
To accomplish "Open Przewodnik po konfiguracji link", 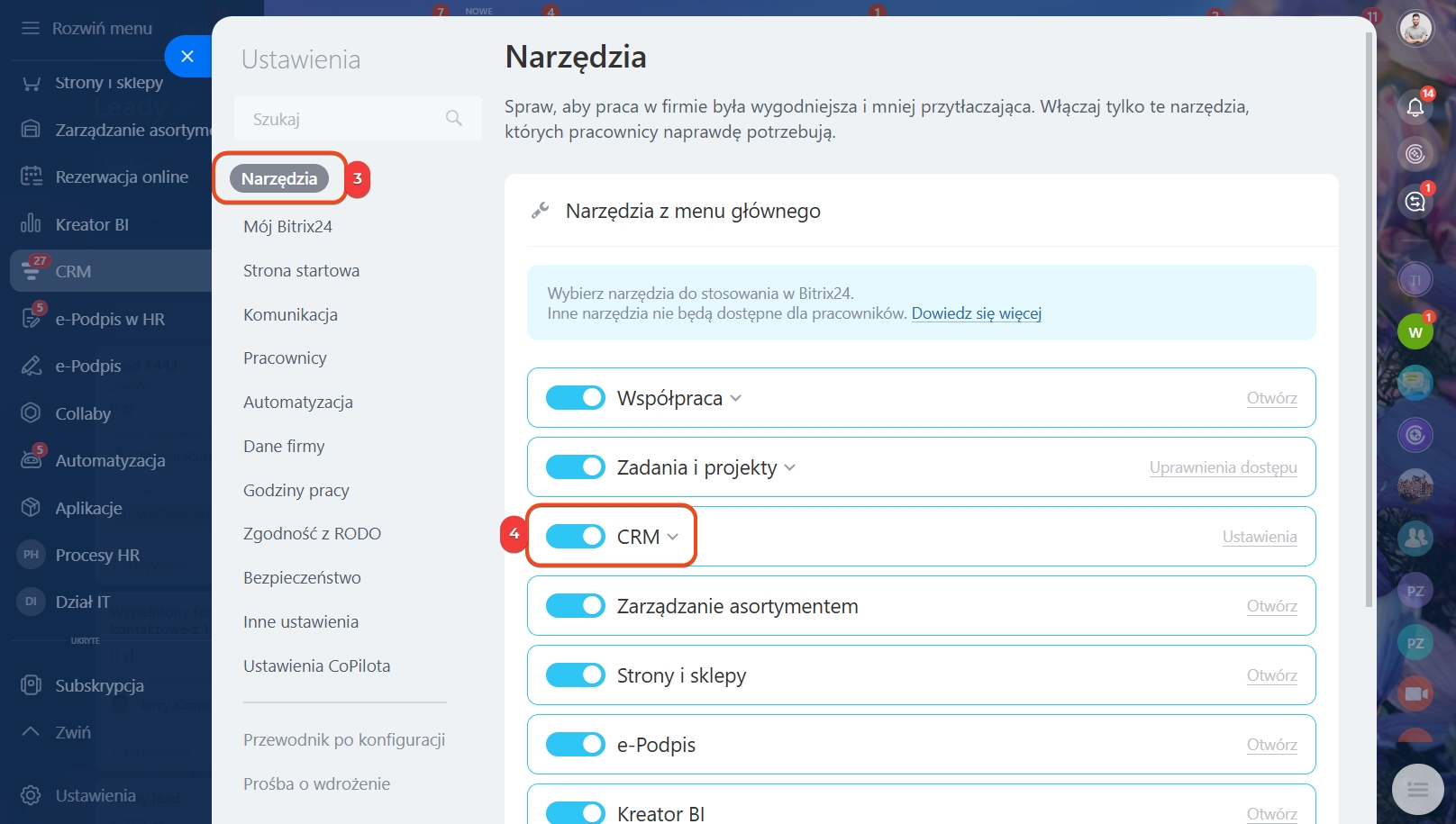I will [x=344, y=739].
